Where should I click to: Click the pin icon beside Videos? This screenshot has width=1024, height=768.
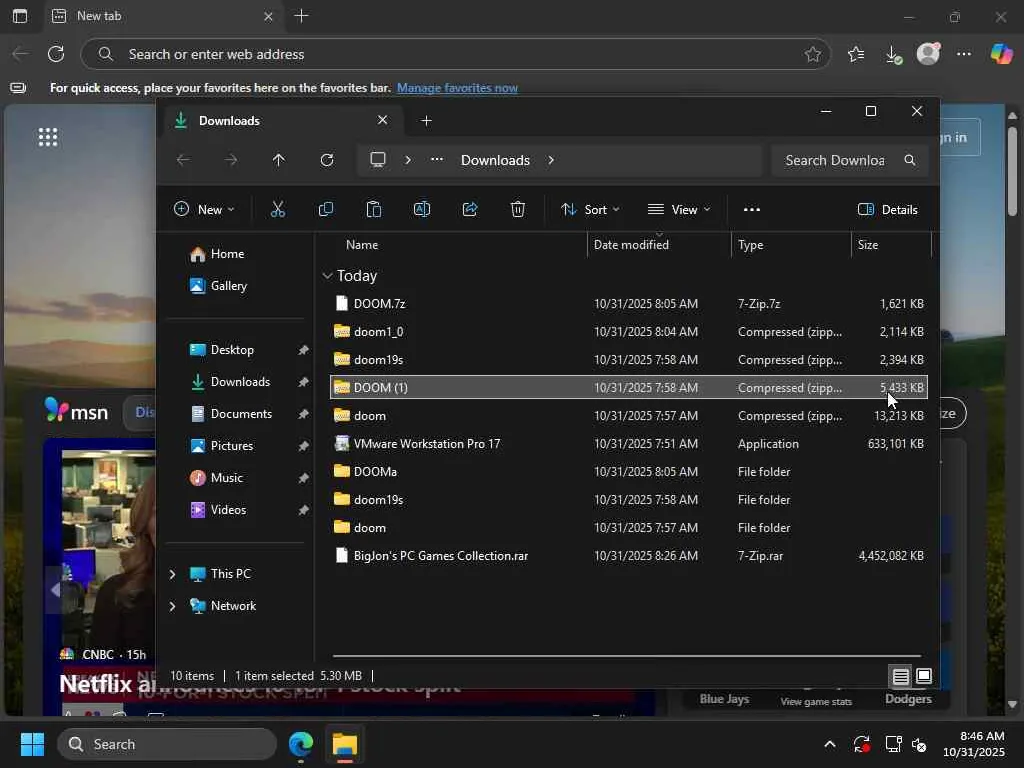[x=303, y=510]
